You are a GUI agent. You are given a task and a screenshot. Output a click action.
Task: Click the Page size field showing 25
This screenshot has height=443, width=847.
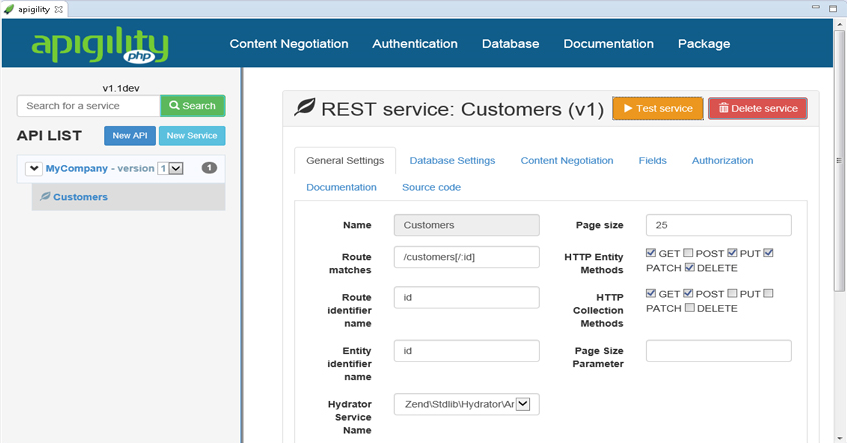point(718,225)
